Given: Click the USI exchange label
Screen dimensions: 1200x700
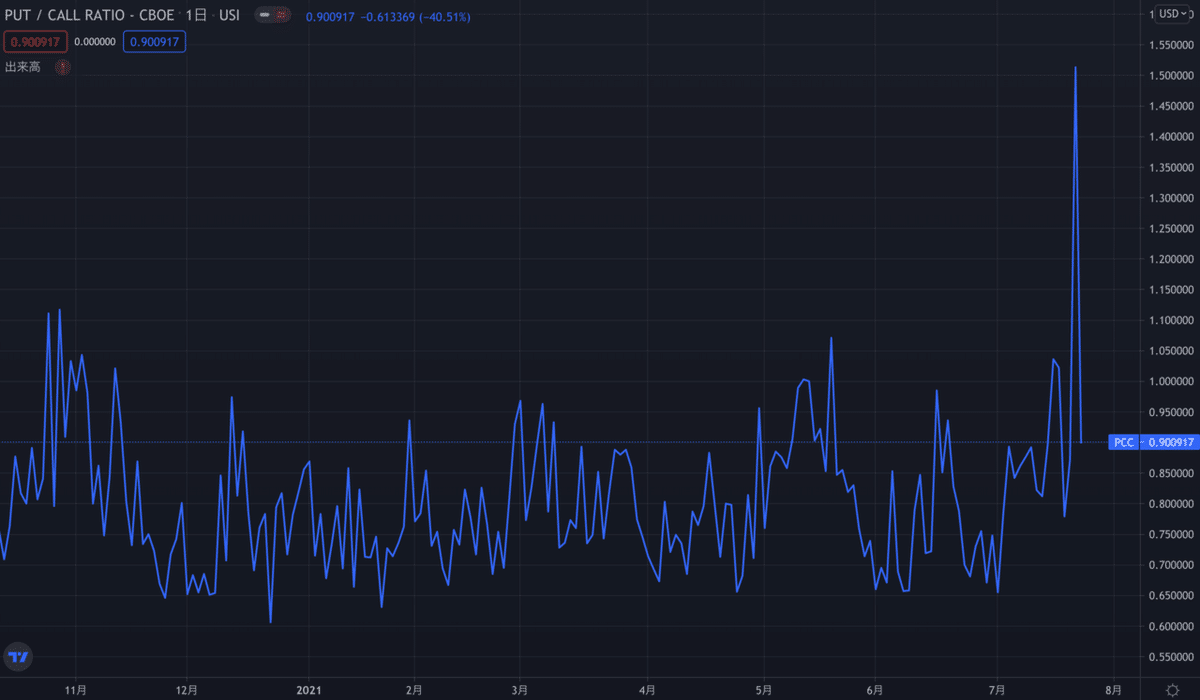Looking at the screenshot, I should coord(229,17).
